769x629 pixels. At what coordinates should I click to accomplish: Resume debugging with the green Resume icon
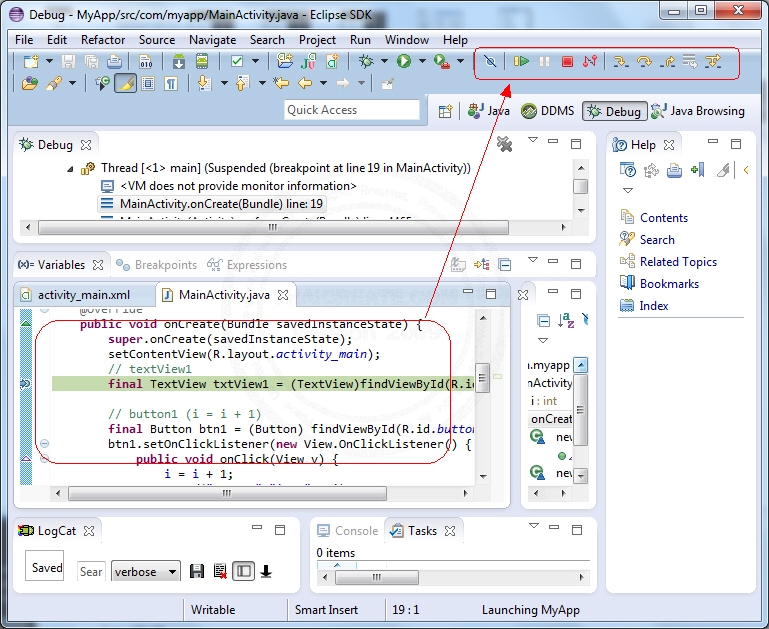[521, 61]
